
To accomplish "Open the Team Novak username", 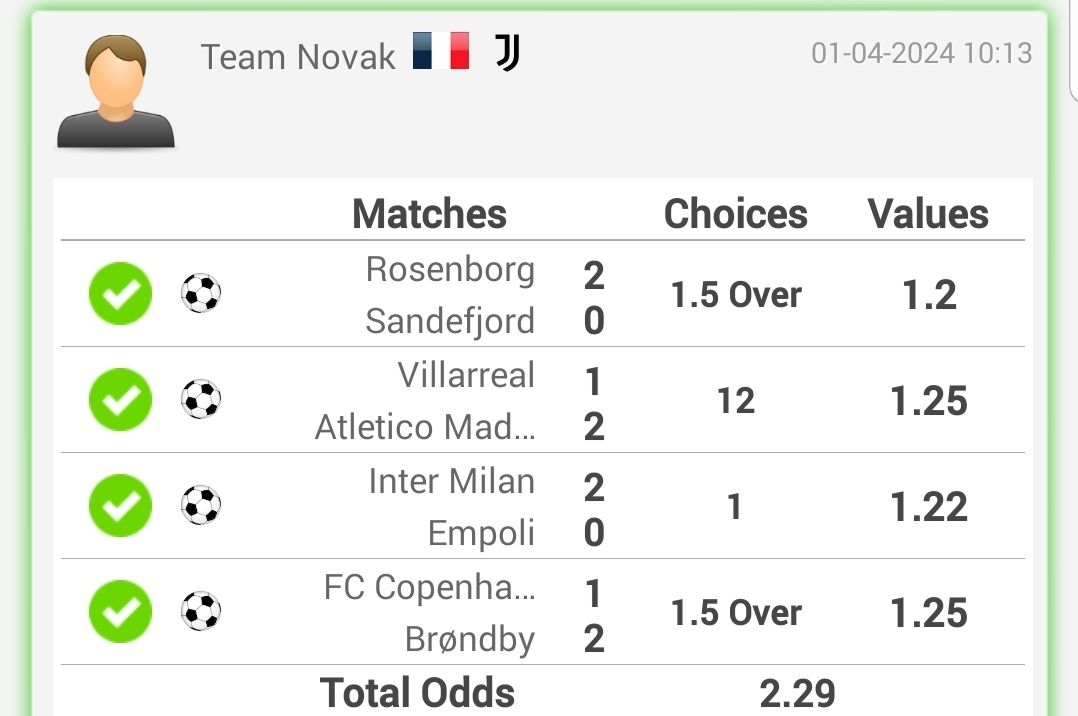I will tap(298, 56).
